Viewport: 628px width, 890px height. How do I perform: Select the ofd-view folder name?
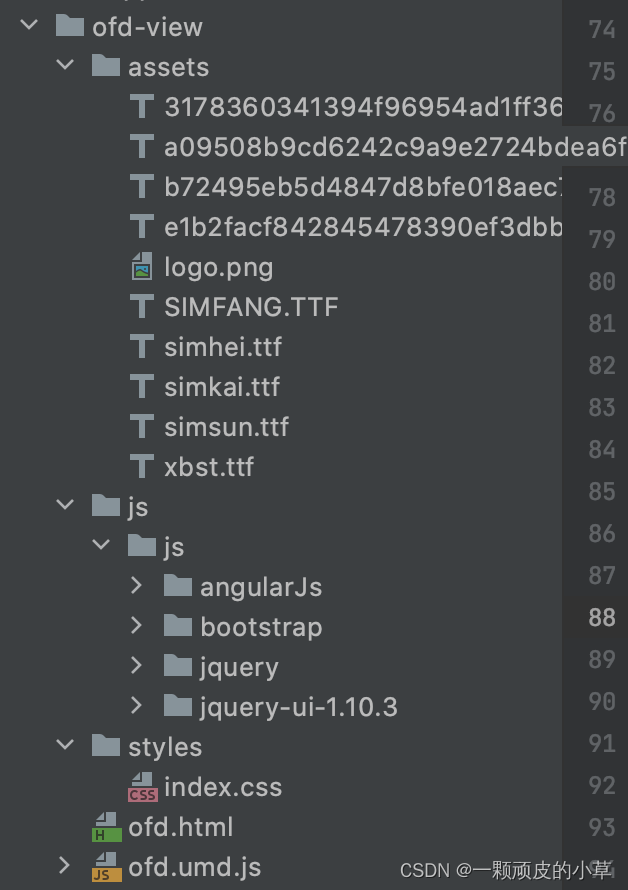pyautogui.click(x=147, y=27)
